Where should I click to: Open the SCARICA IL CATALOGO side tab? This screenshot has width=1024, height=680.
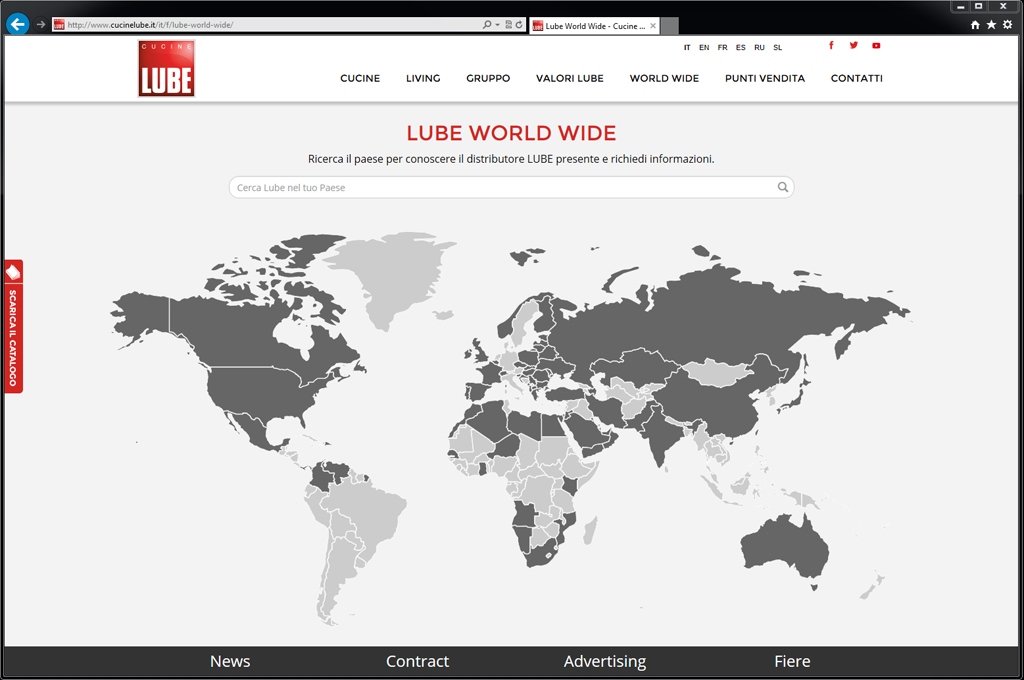[x=14, y=327]
